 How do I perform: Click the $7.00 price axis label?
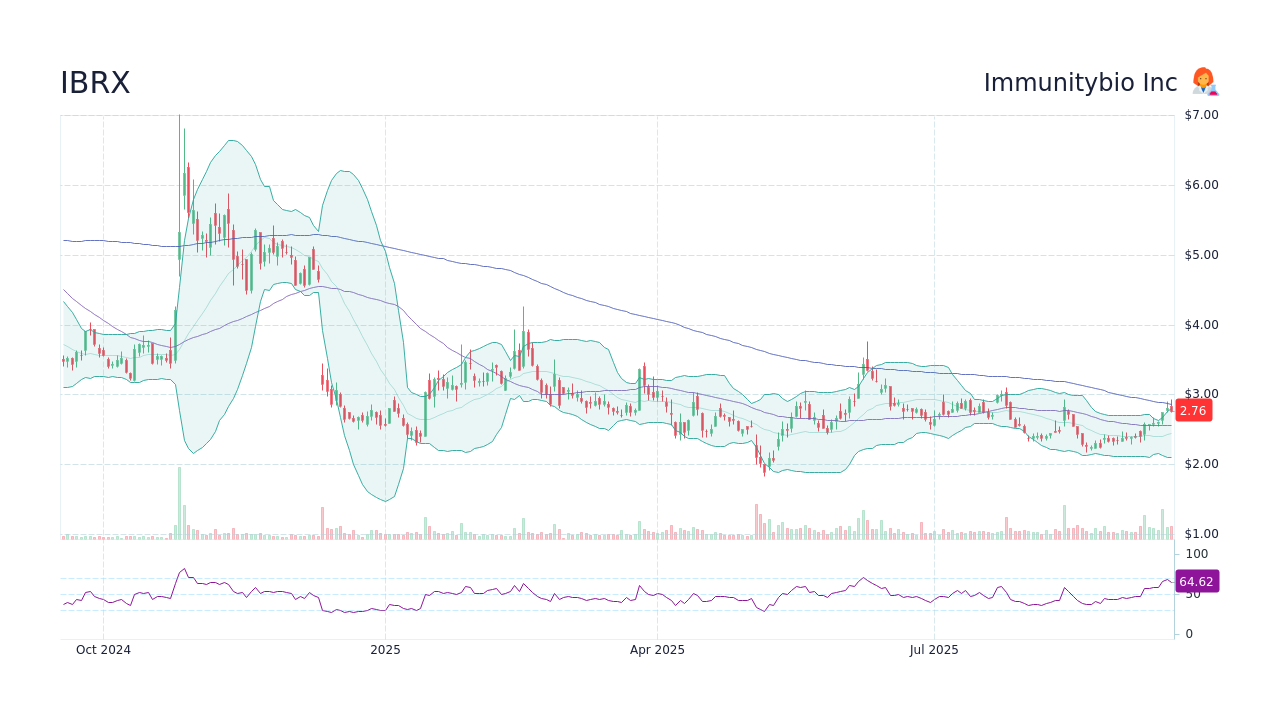1201,115
